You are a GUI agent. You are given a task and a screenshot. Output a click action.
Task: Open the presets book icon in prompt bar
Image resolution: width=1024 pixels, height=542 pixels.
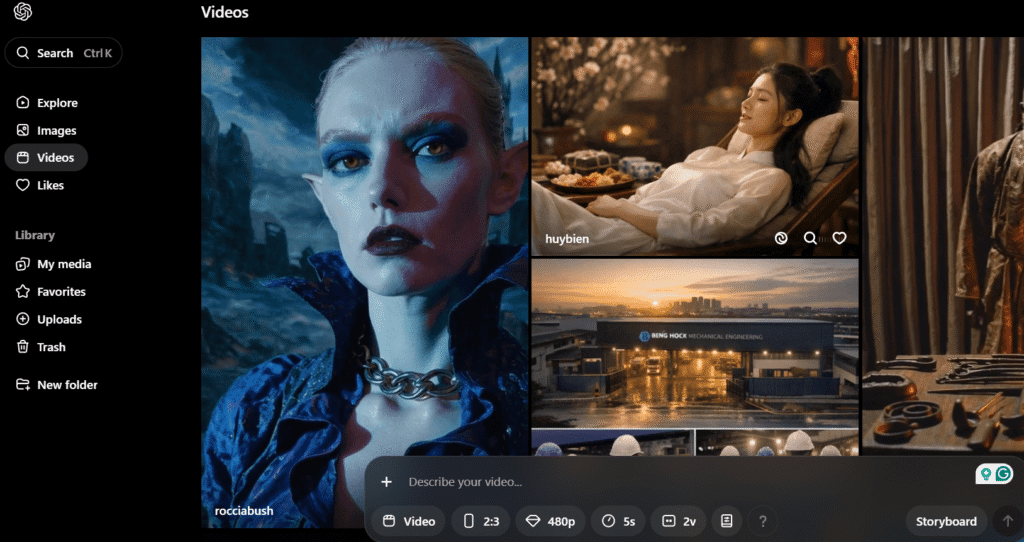coord(727,521)
